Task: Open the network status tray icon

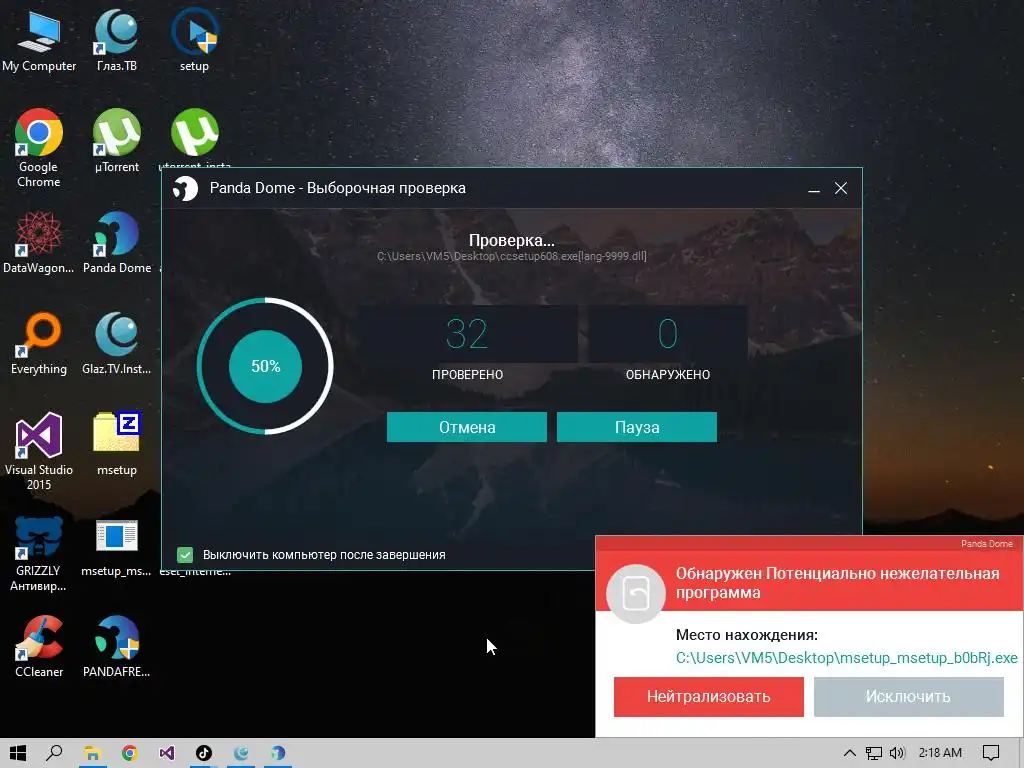Action: 873,753
